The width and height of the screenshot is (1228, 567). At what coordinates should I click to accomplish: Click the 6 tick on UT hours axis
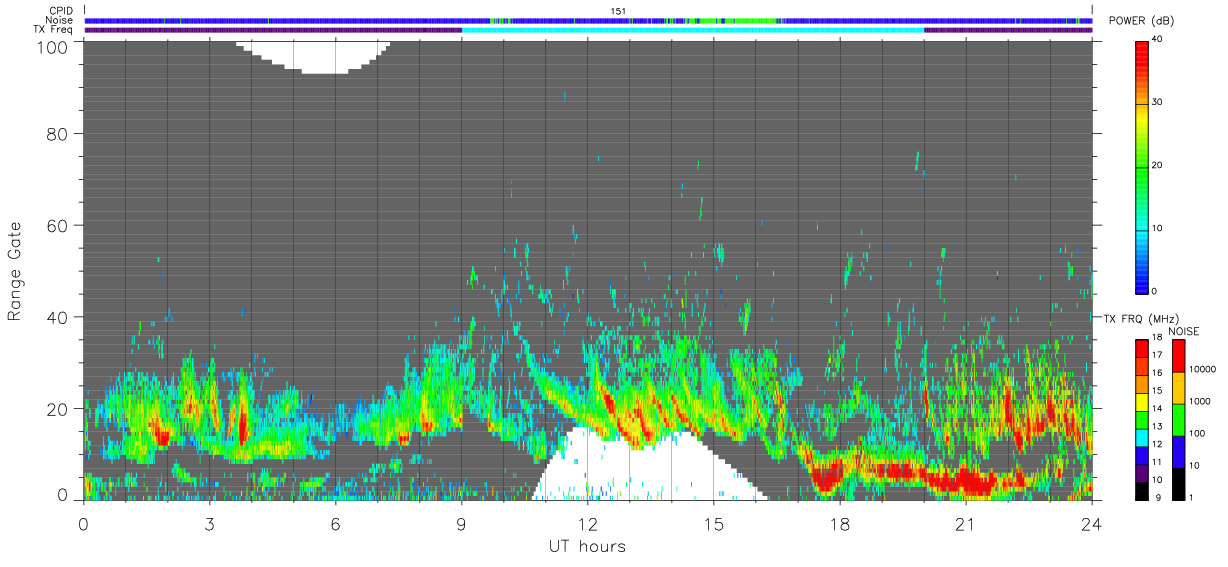pos(335,524)
